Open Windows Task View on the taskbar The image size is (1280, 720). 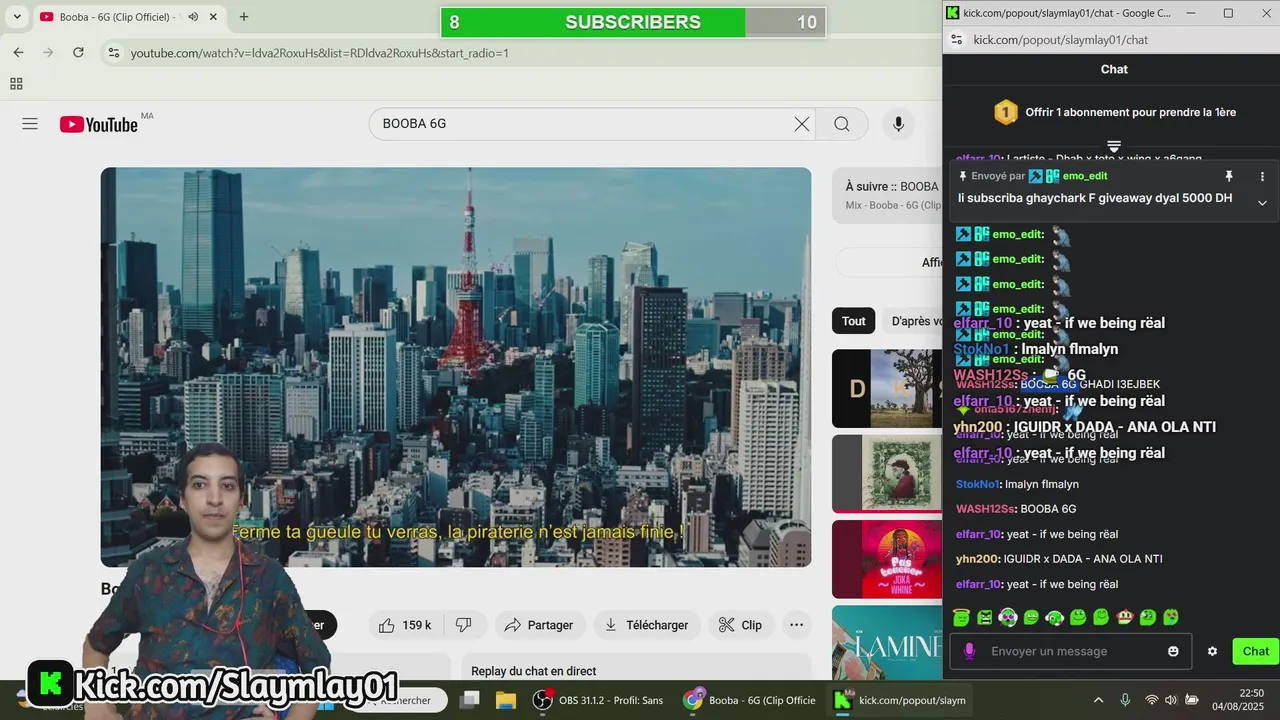tap(470, 700)
